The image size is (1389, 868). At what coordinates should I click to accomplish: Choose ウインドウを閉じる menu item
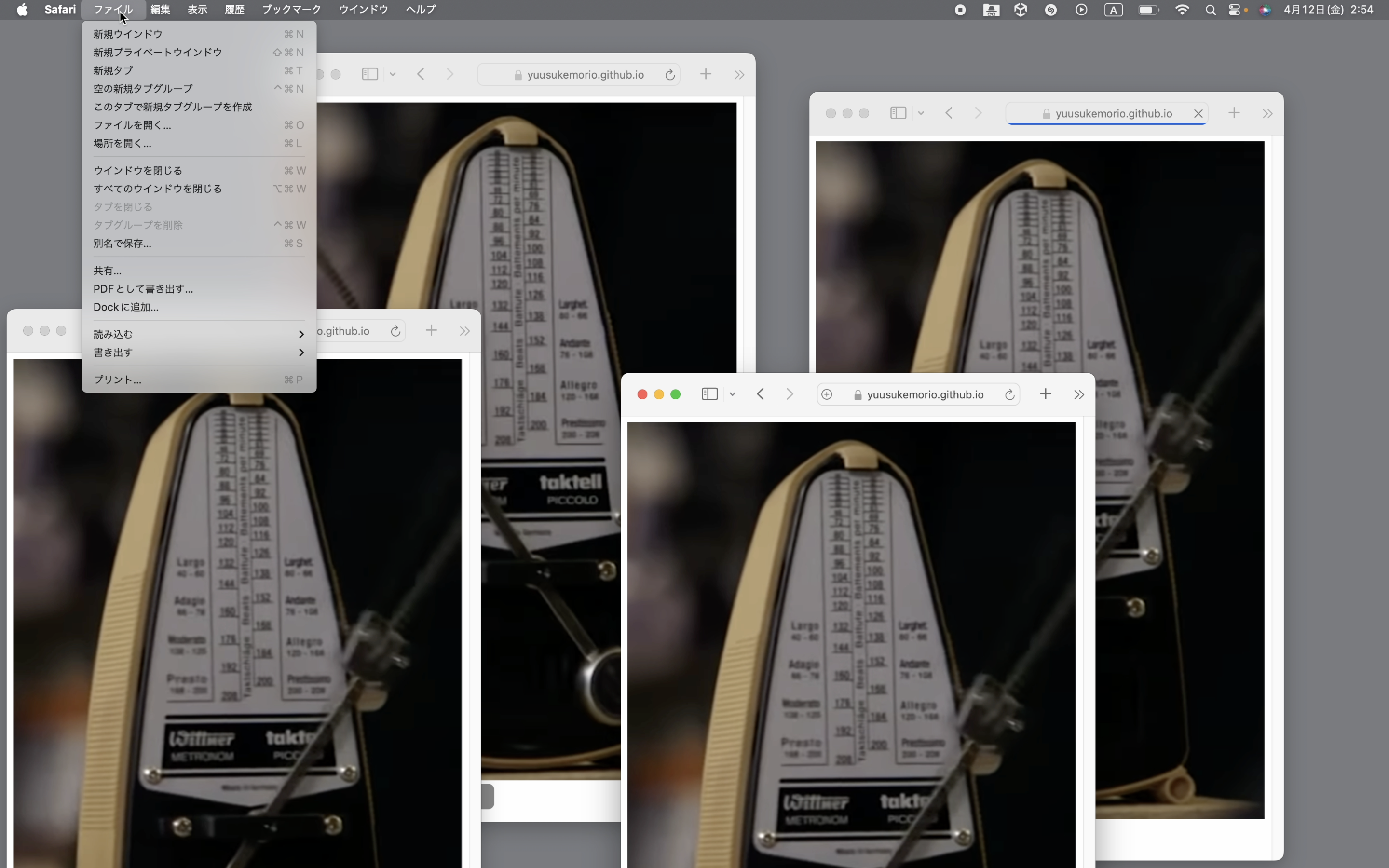[199, 171]
